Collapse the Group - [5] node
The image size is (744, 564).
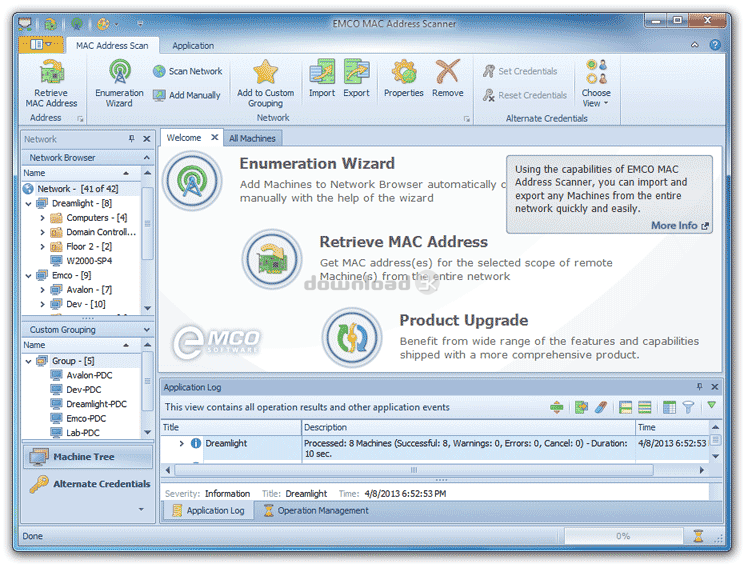click(28, 361)
